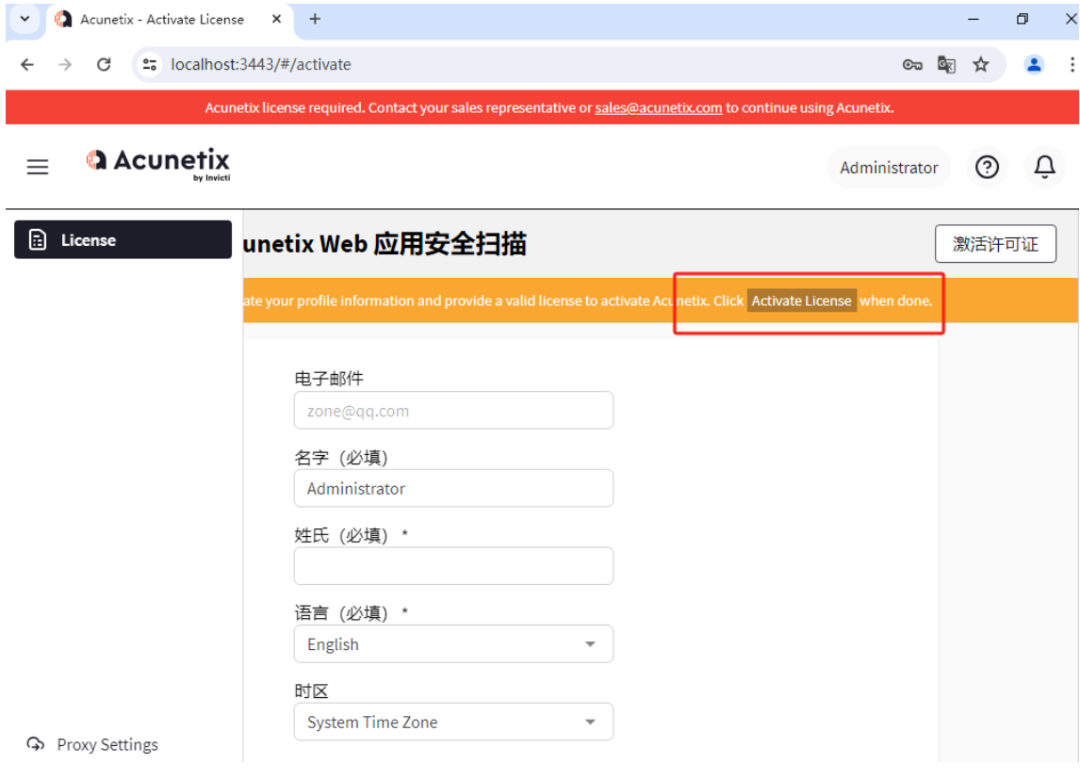Select the License sidebar item
The height and width of the screenshot is (780, 1080).
coord(123,240)
